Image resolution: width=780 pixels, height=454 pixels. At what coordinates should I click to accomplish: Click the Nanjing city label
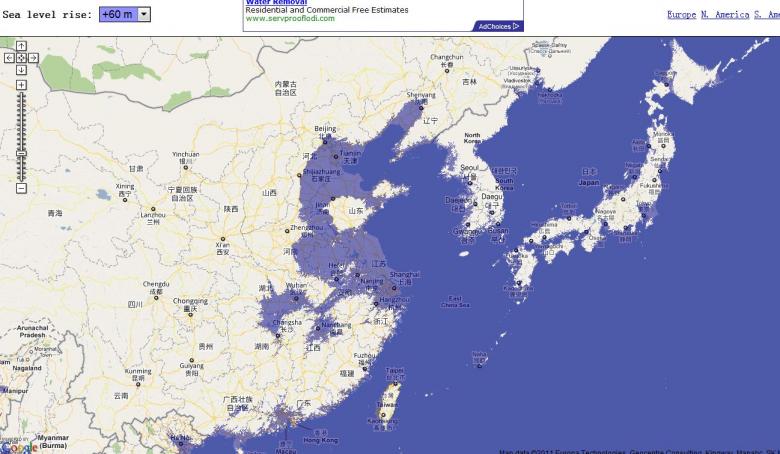coord(372,281)
